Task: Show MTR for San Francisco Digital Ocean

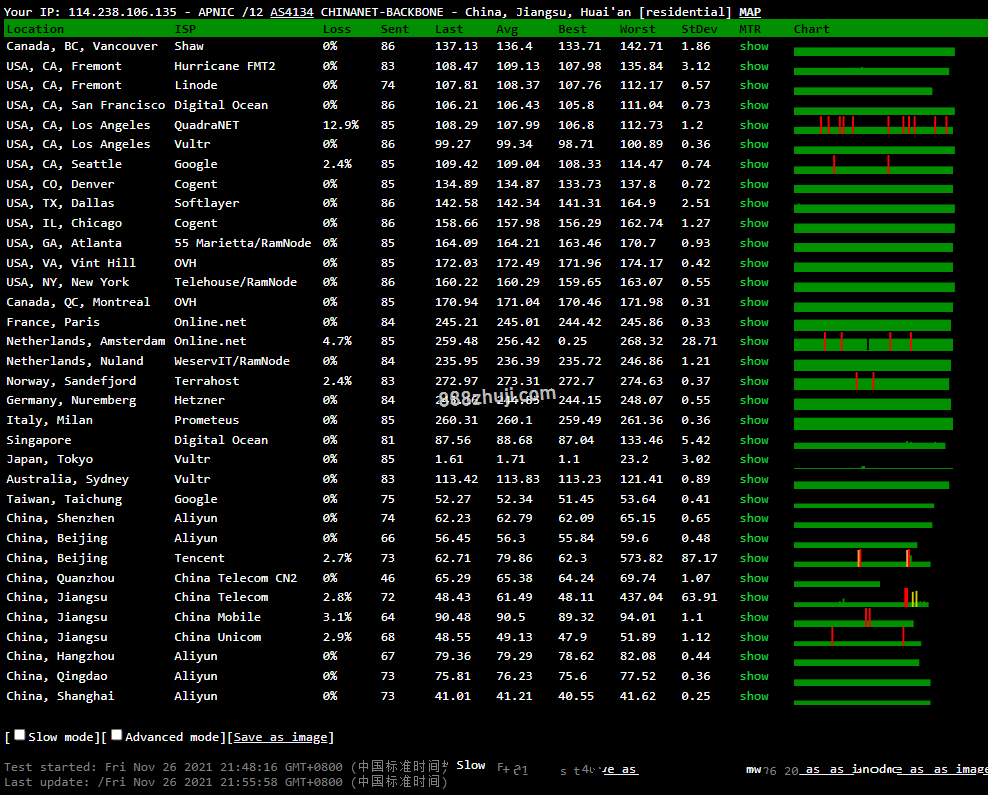Action: click(x=754, y=105)
